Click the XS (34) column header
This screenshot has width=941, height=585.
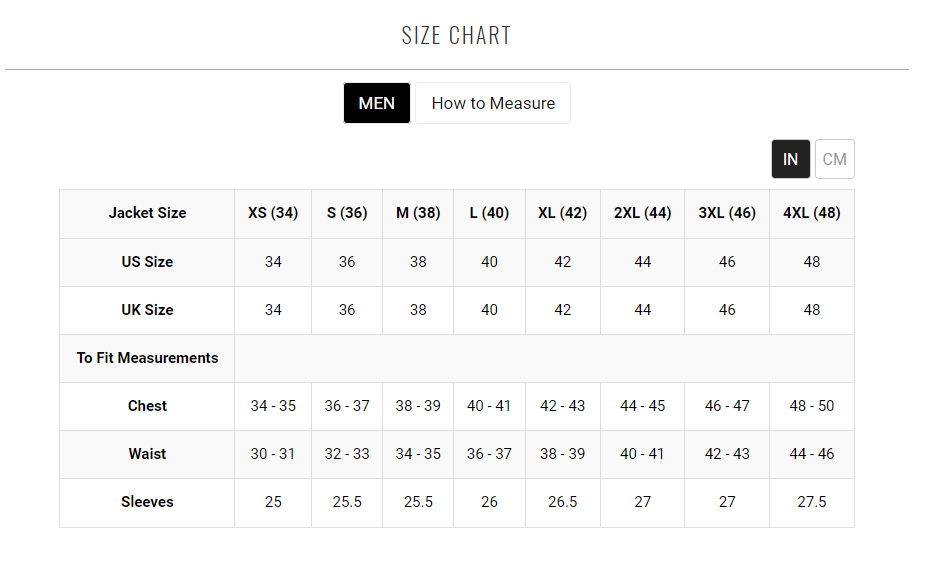click(x=273, y=213)
